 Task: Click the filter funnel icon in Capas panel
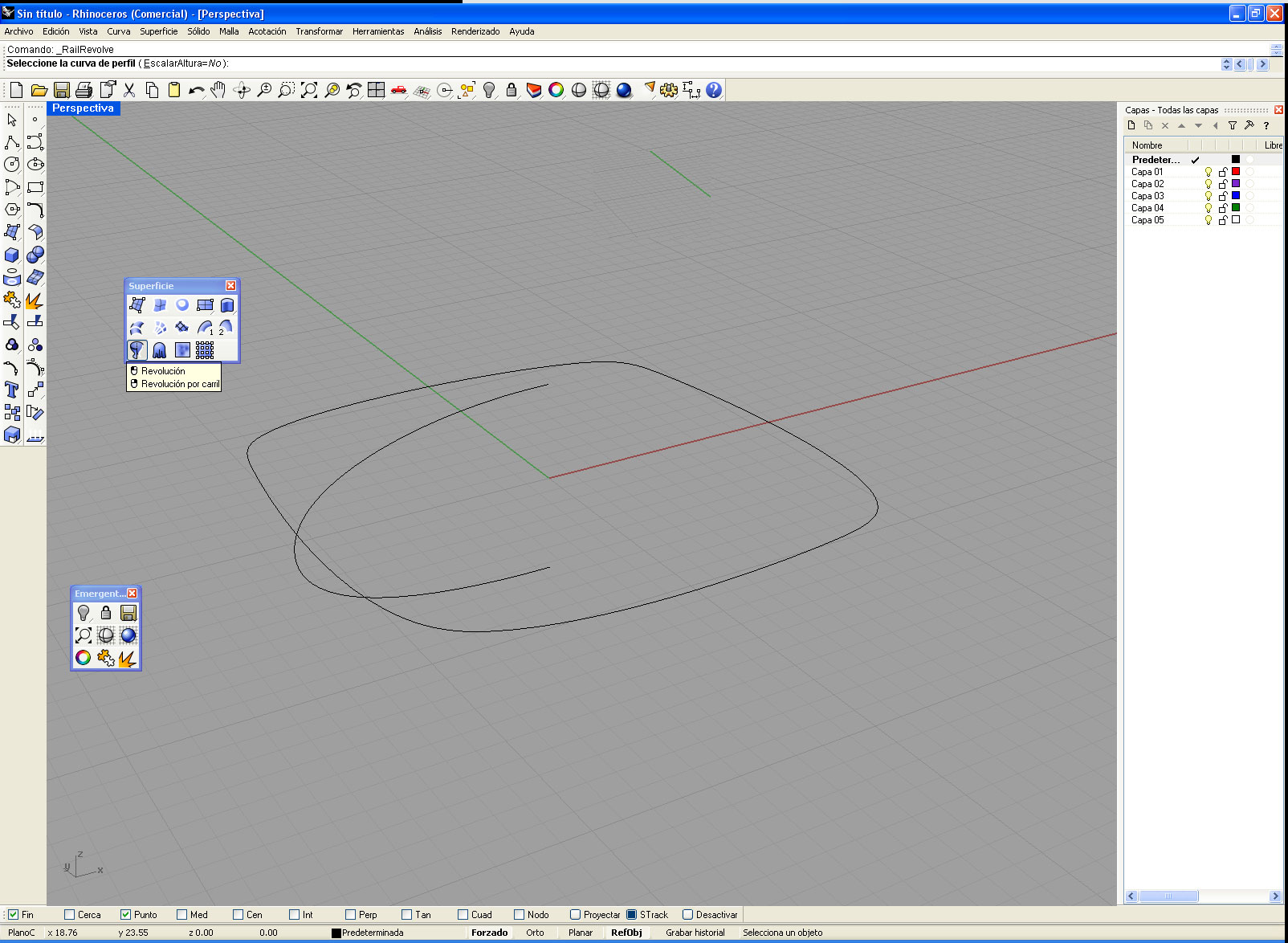(x=1233, y=125)
